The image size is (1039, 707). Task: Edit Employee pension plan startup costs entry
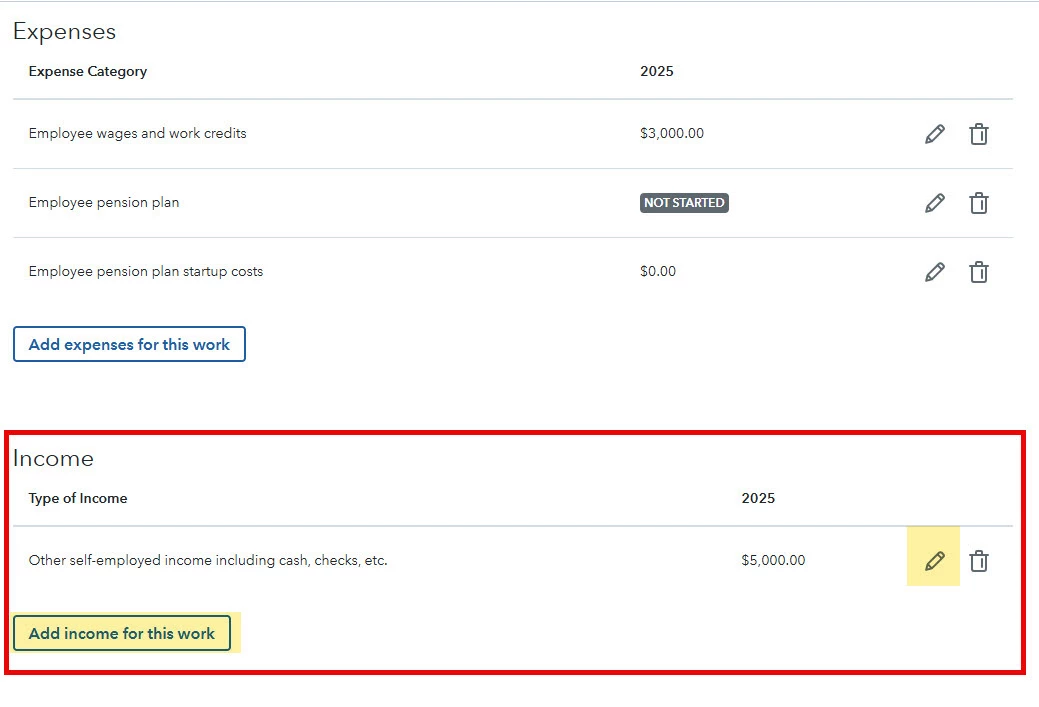934,272
